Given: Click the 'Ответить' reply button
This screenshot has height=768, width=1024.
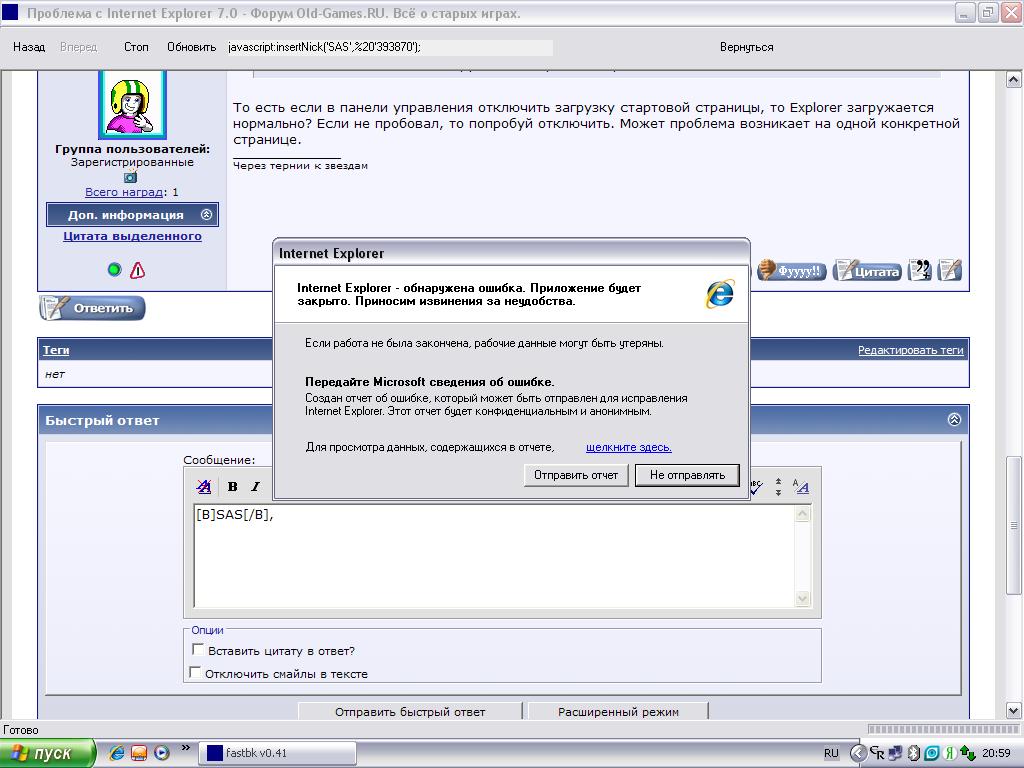Looking at the screenshot, I should click(92, 308).
